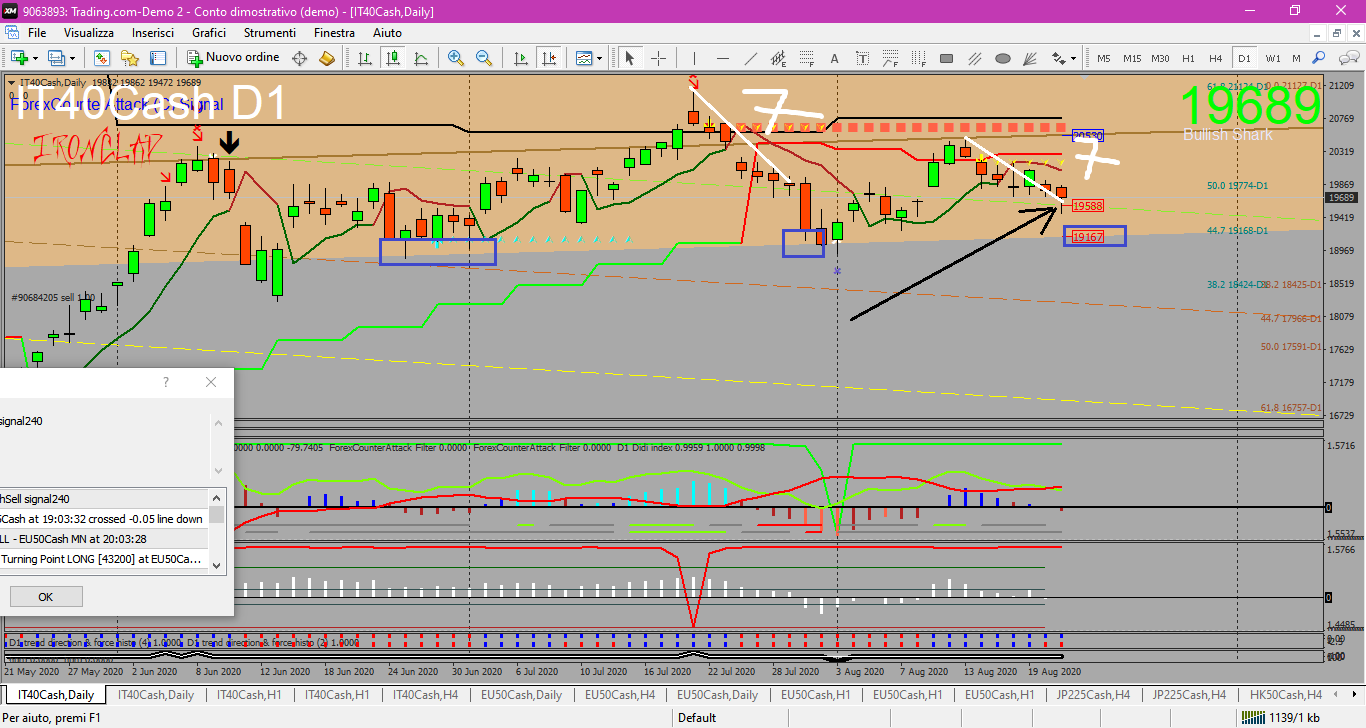
Task: Click the alert list scroll up arrow
Action: [x=217, y=497]
